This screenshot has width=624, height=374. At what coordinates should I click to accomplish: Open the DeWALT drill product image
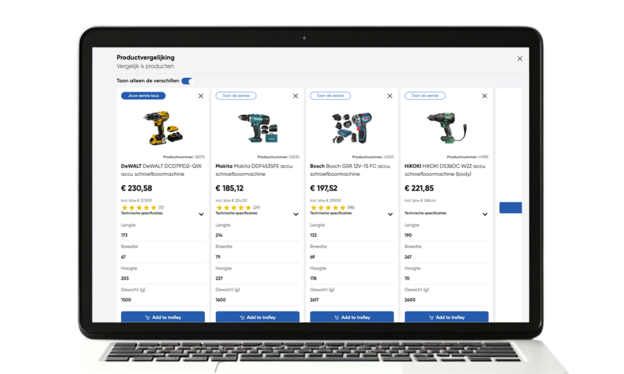[x=163, y=128]
